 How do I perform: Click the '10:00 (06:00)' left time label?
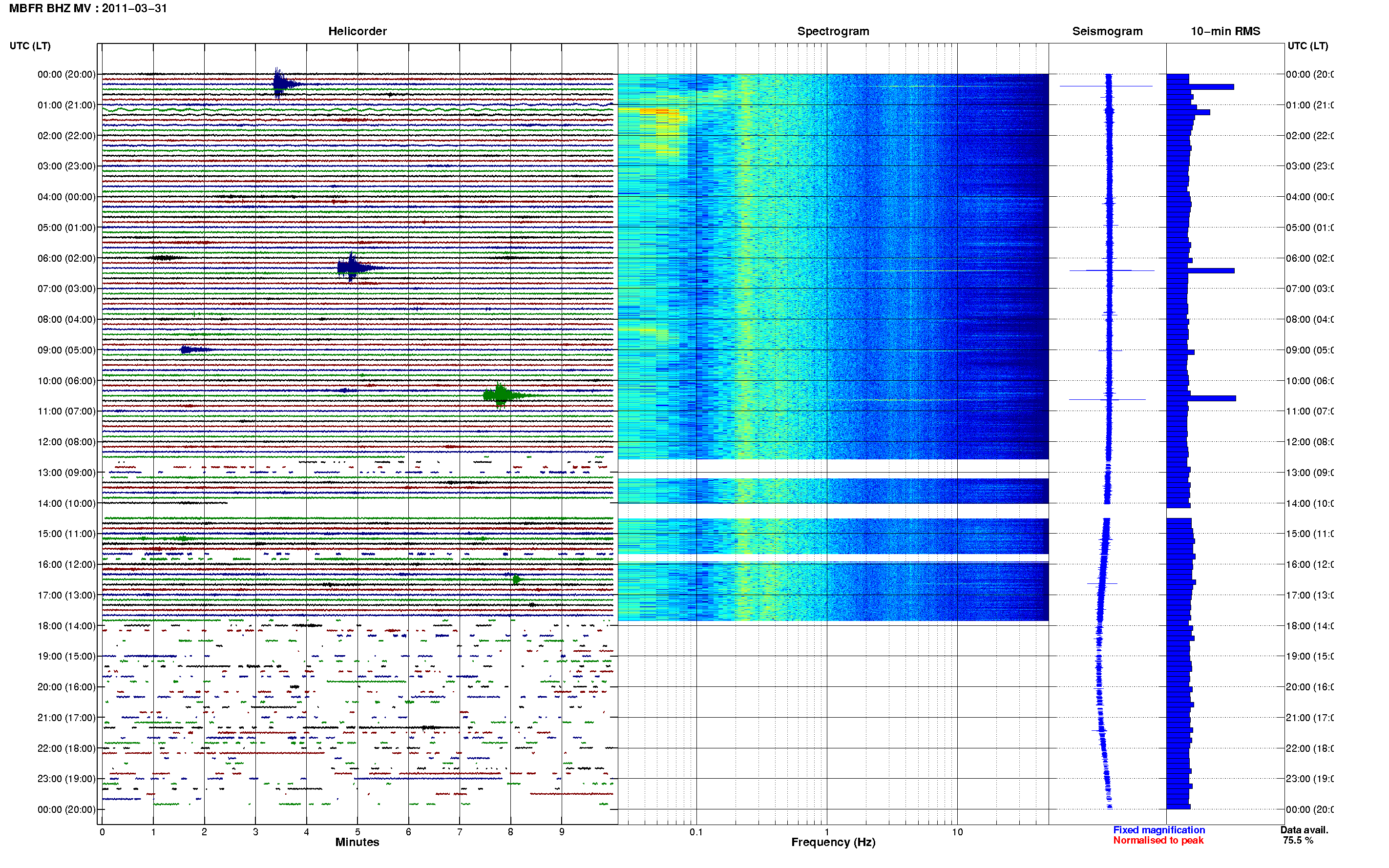point(66,381)
